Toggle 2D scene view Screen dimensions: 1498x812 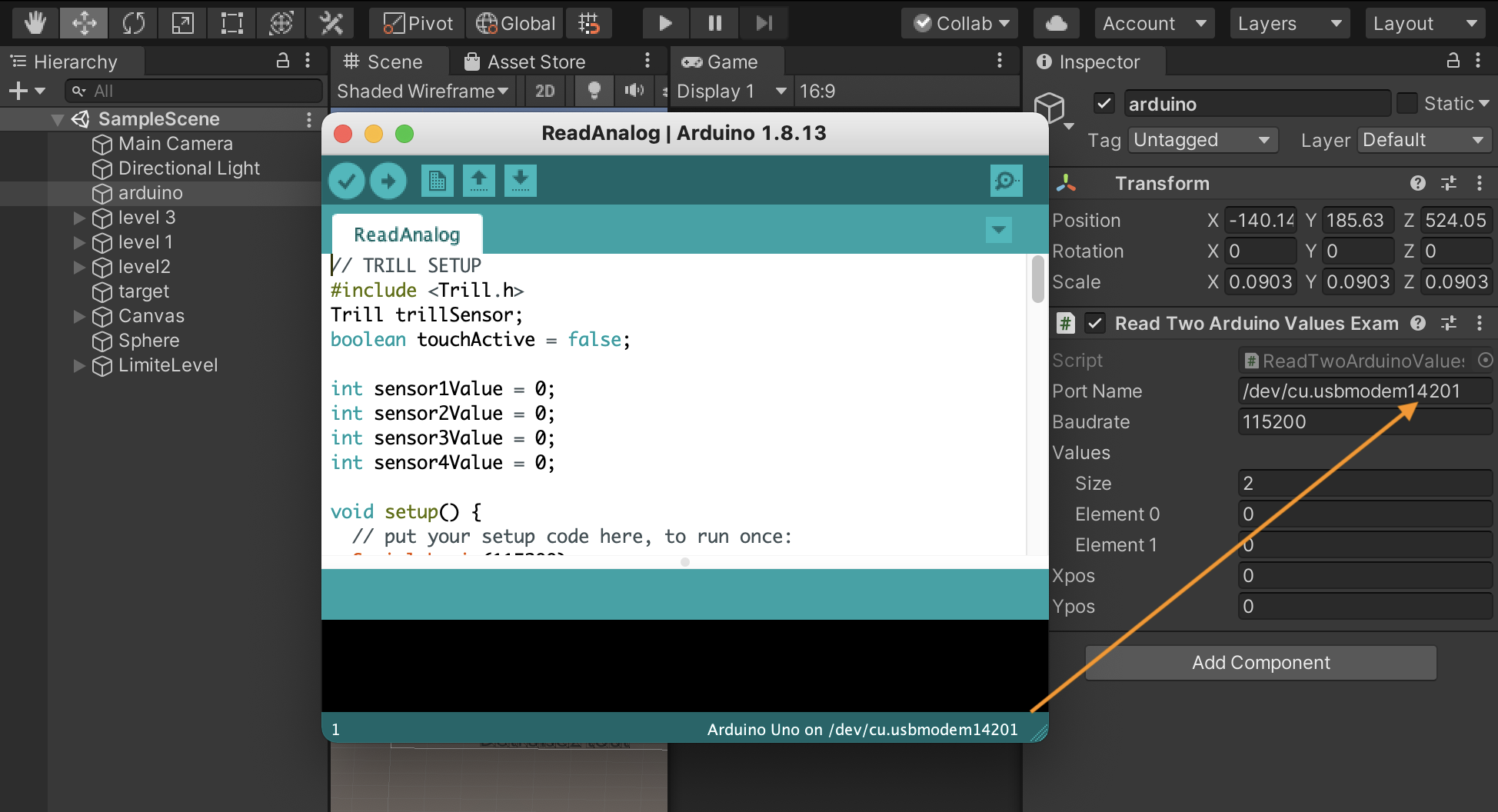544,92
